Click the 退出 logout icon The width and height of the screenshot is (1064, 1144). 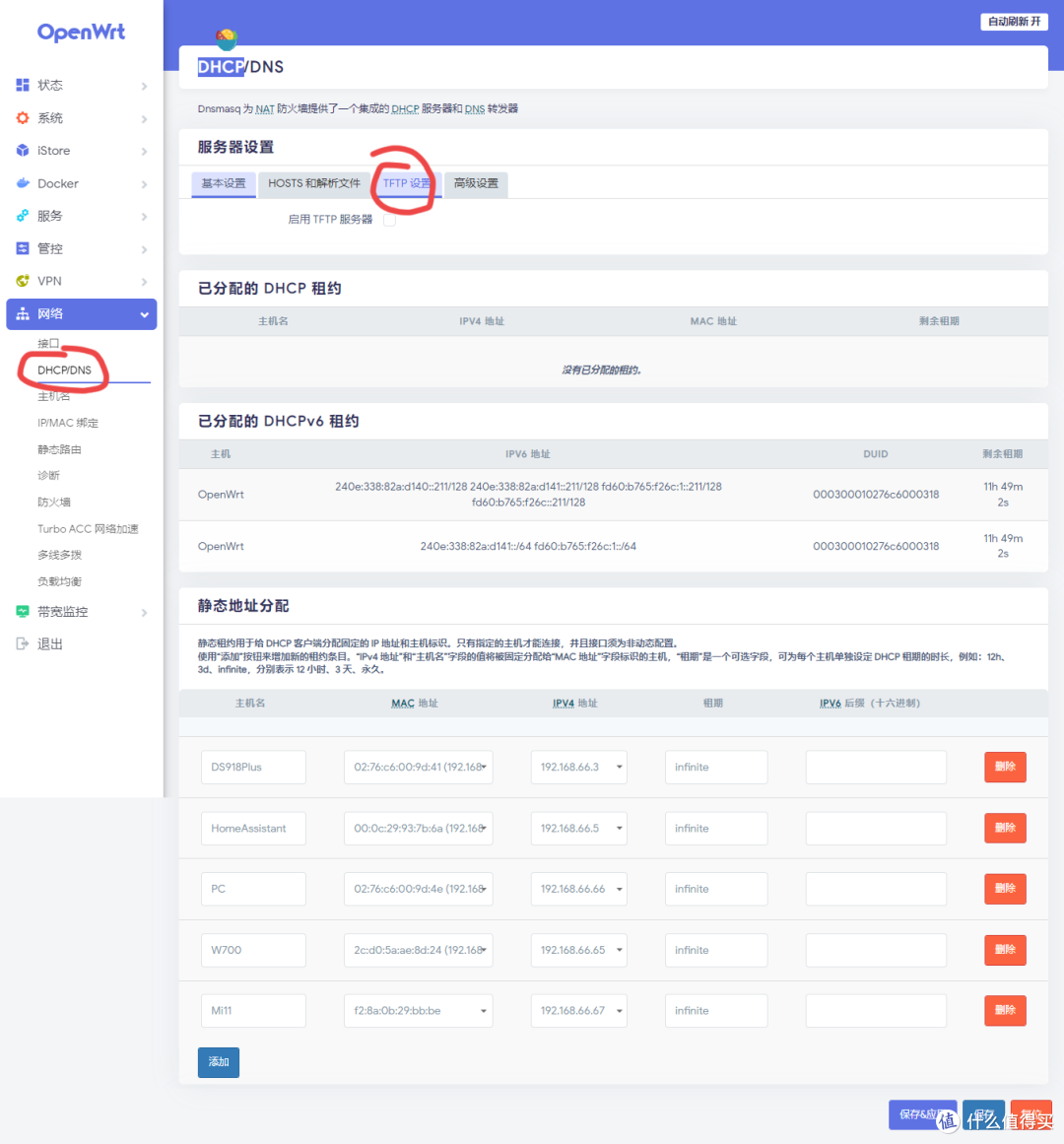(x=22, y=643)
